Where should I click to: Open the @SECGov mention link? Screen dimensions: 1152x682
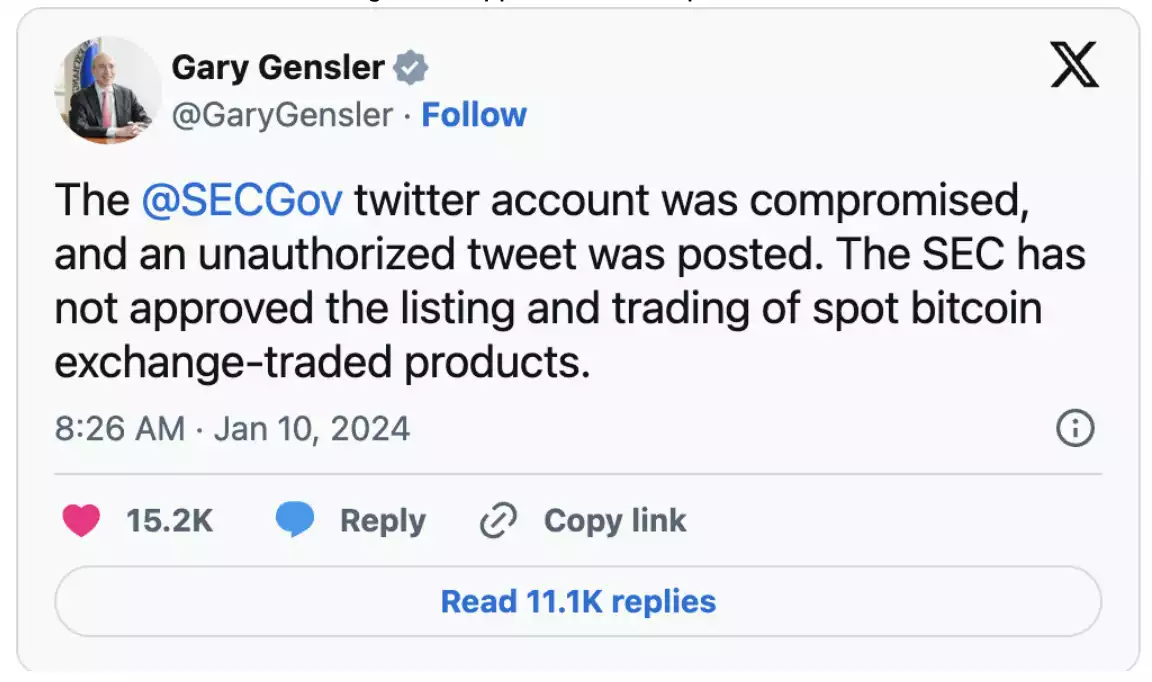[x=243, y=200]
